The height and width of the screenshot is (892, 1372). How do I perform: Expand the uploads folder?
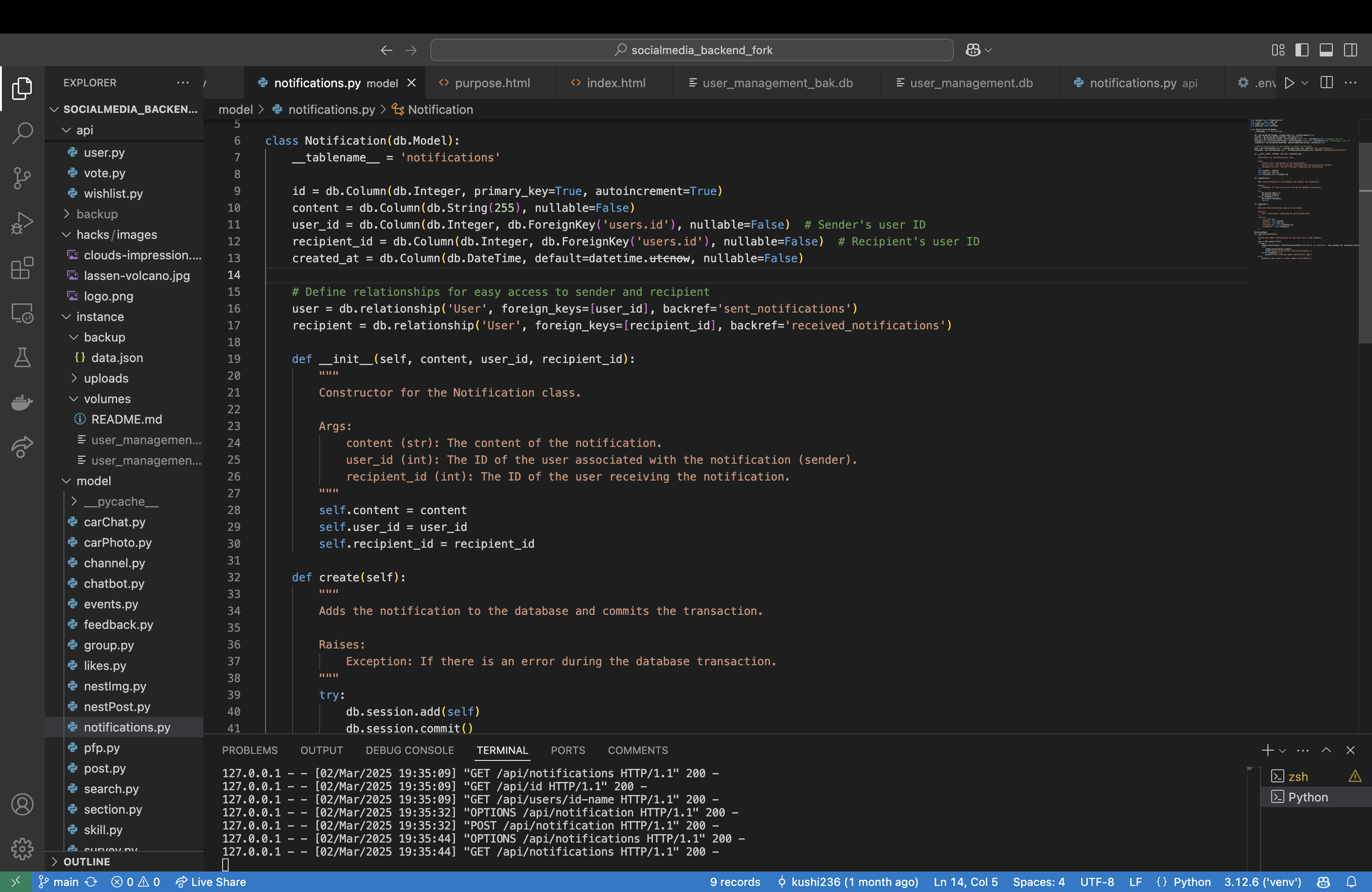(x=124, y=378)
